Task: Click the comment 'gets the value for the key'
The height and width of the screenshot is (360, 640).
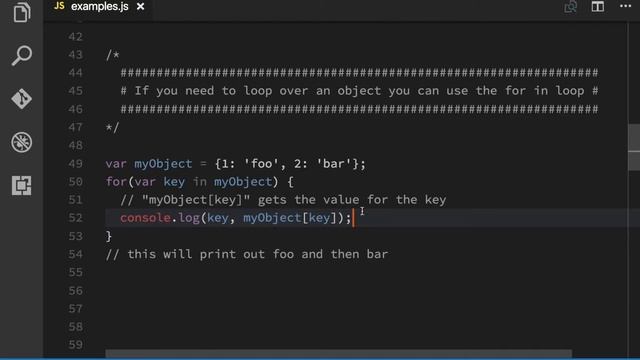Action: 352,200
